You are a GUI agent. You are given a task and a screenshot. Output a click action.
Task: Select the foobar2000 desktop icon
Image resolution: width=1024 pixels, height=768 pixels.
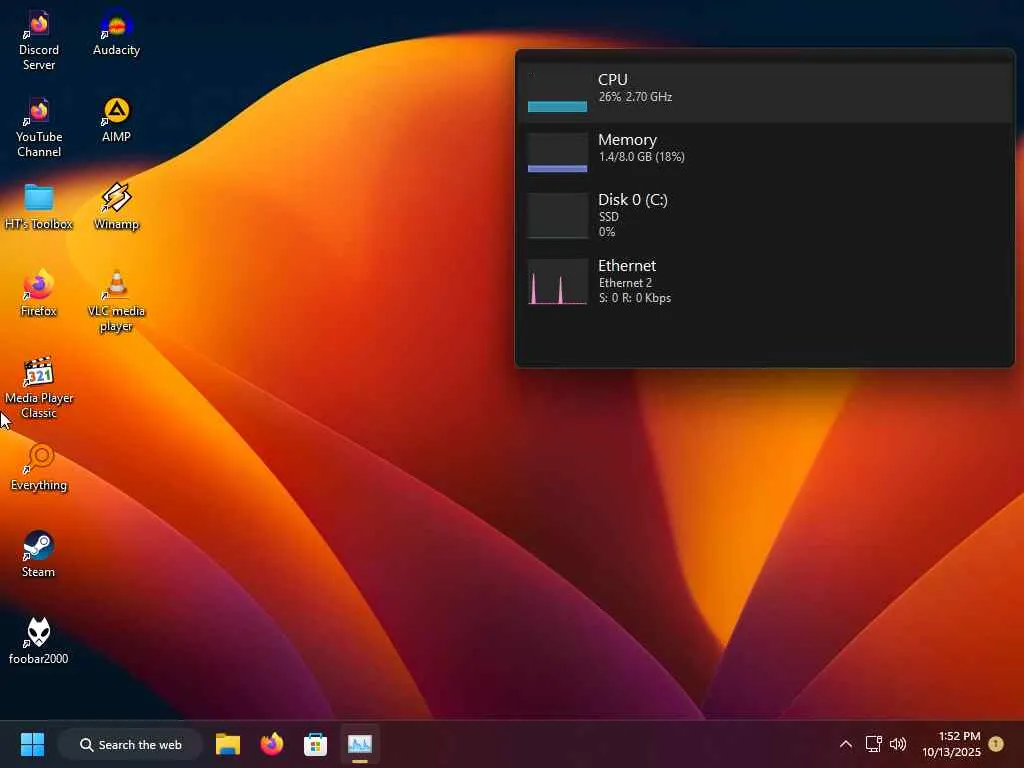point(39,641)
